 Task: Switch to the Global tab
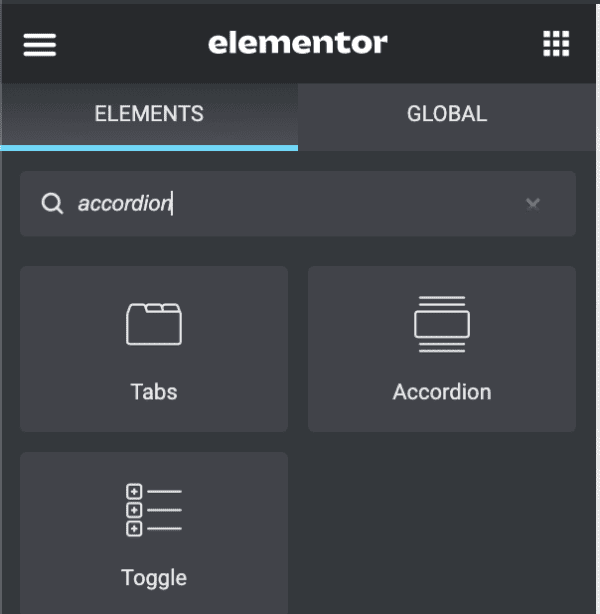[447, 114]
